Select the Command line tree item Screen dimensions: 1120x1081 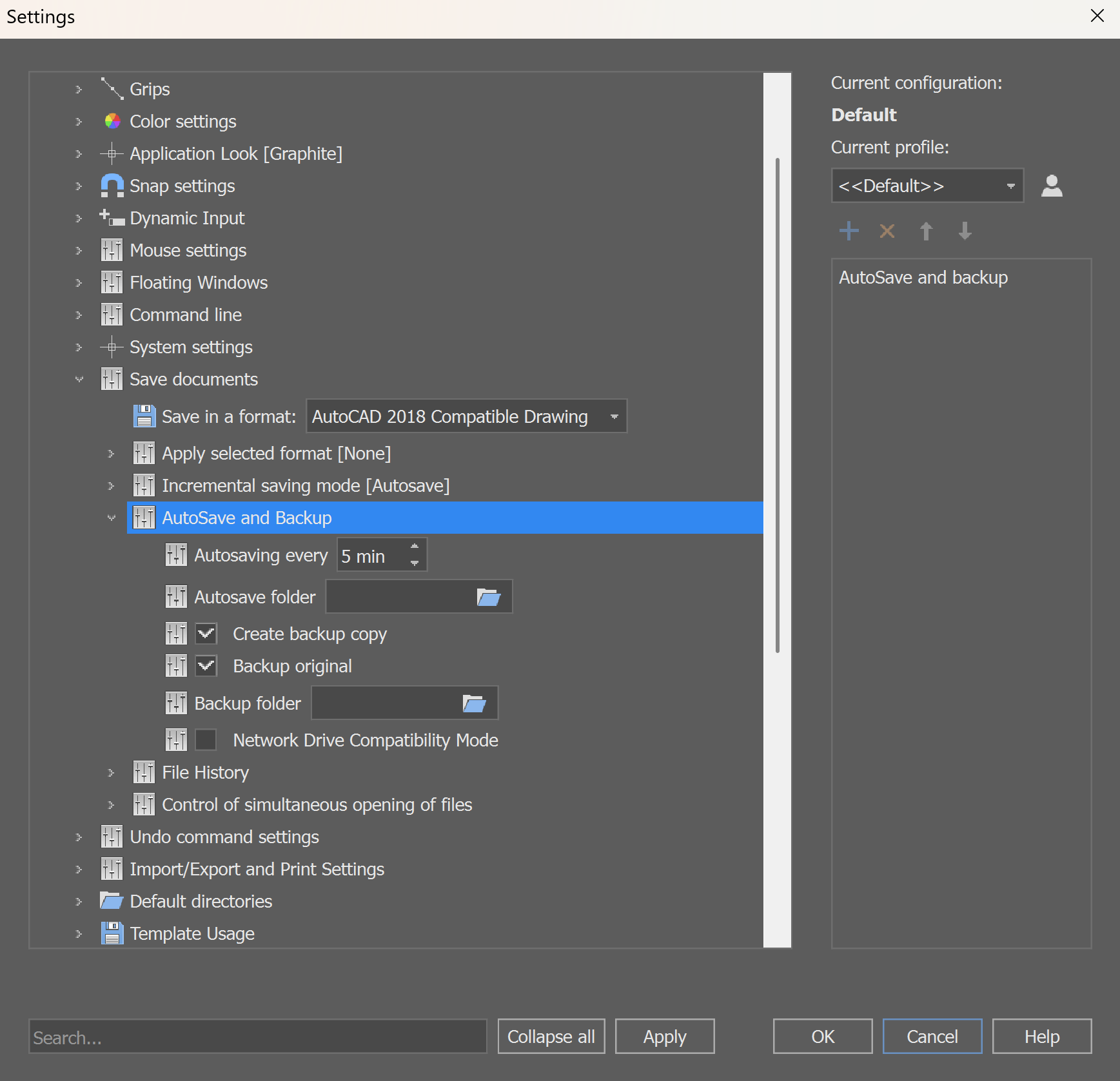tap(186, 315)
